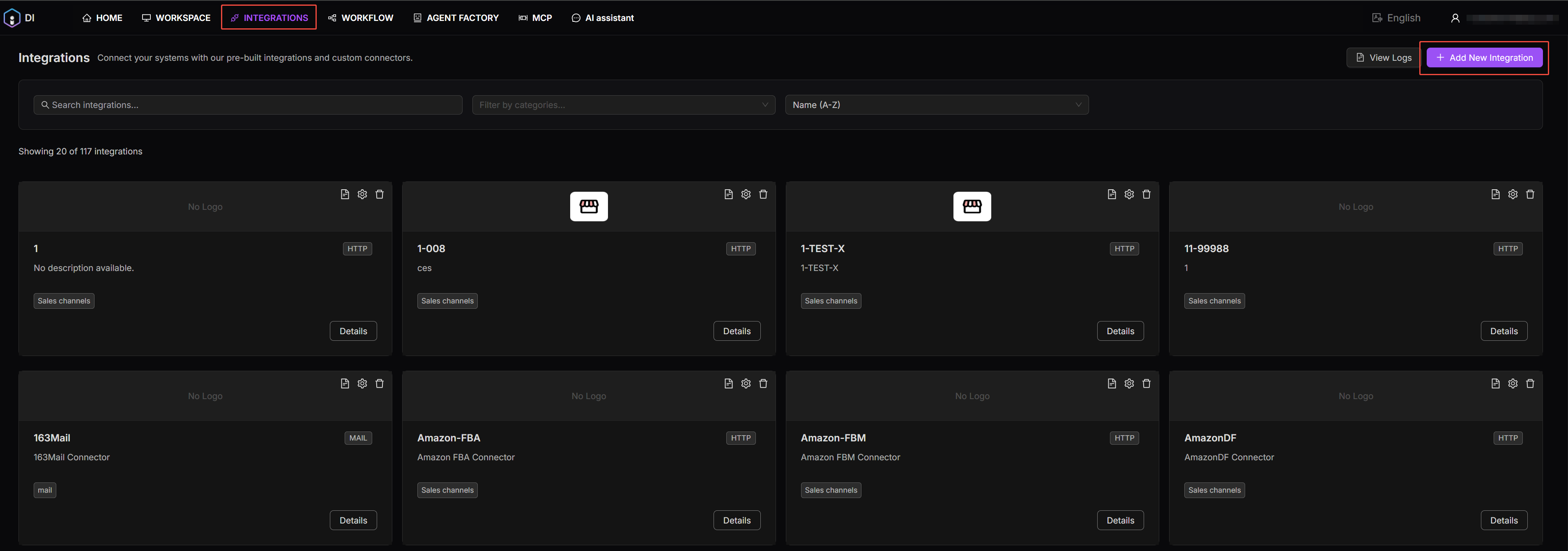Open the AGENT FACTORY menu item
The width and height of the screenshot is (1568, 551).
click(456, 18)
